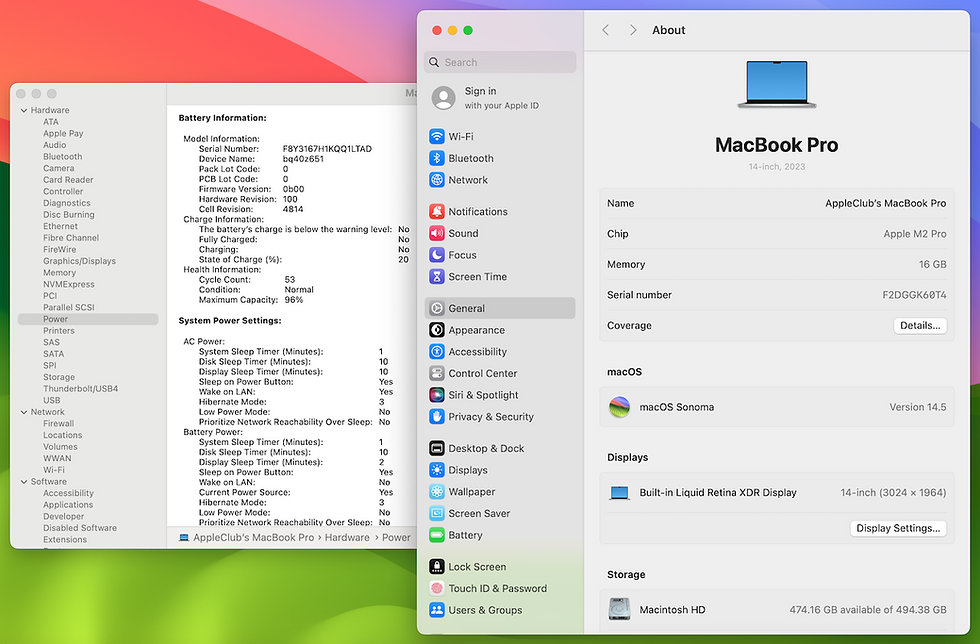Click the Focus moon icon
980x644 pixels.
coord(437,255)
